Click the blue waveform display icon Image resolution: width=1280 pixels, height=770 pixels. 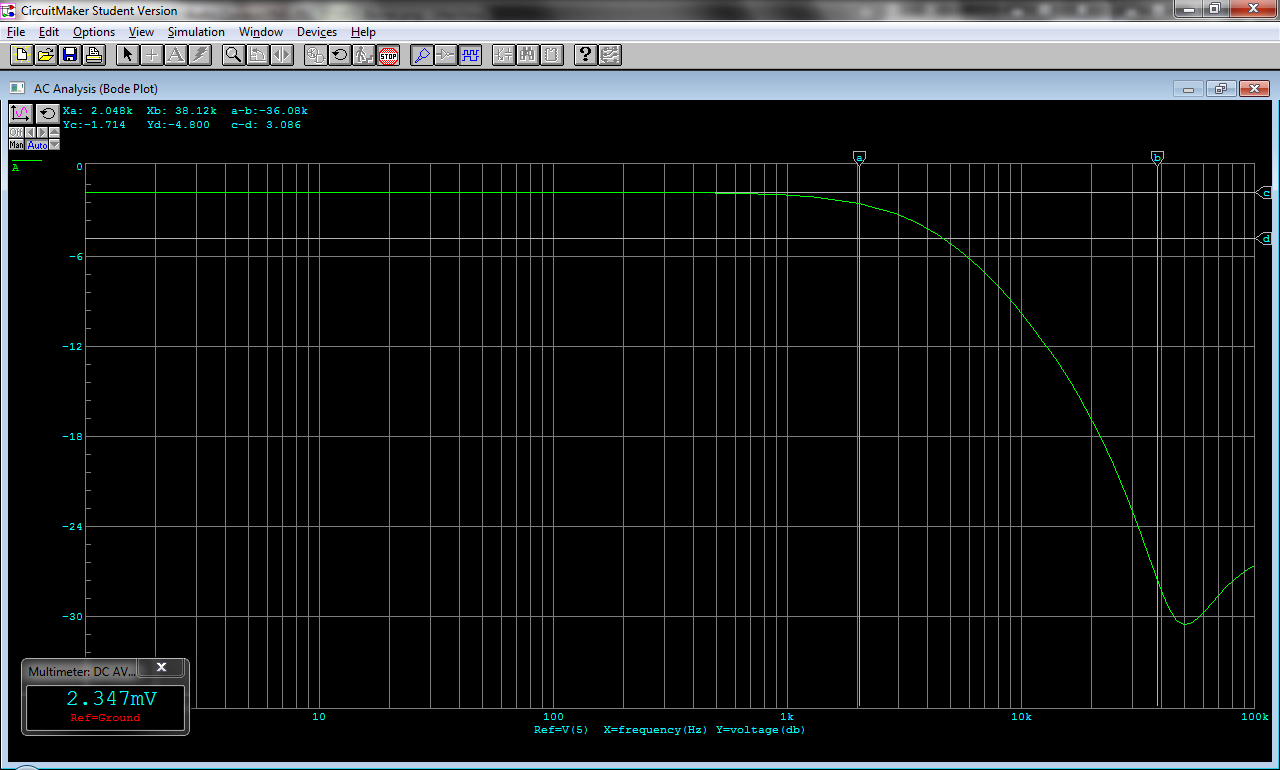470,55
